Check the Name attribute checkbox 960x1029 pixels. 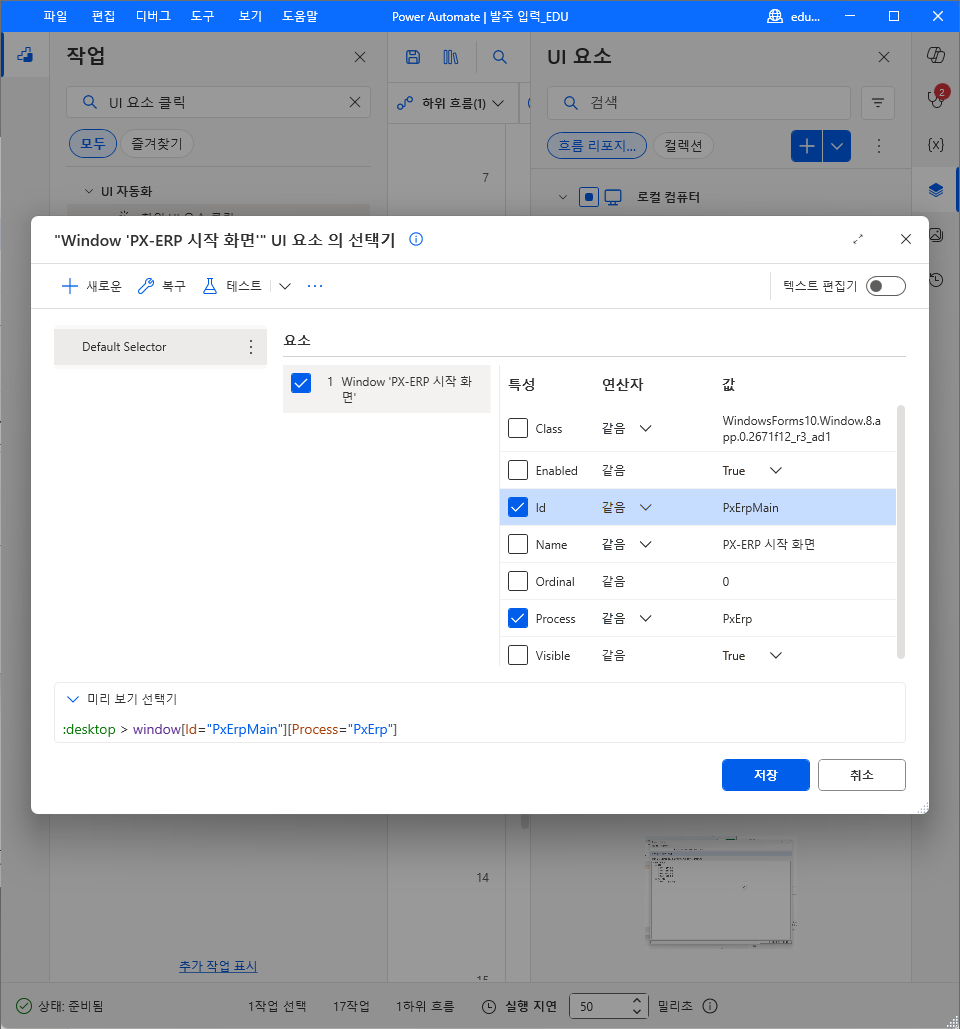518,544
